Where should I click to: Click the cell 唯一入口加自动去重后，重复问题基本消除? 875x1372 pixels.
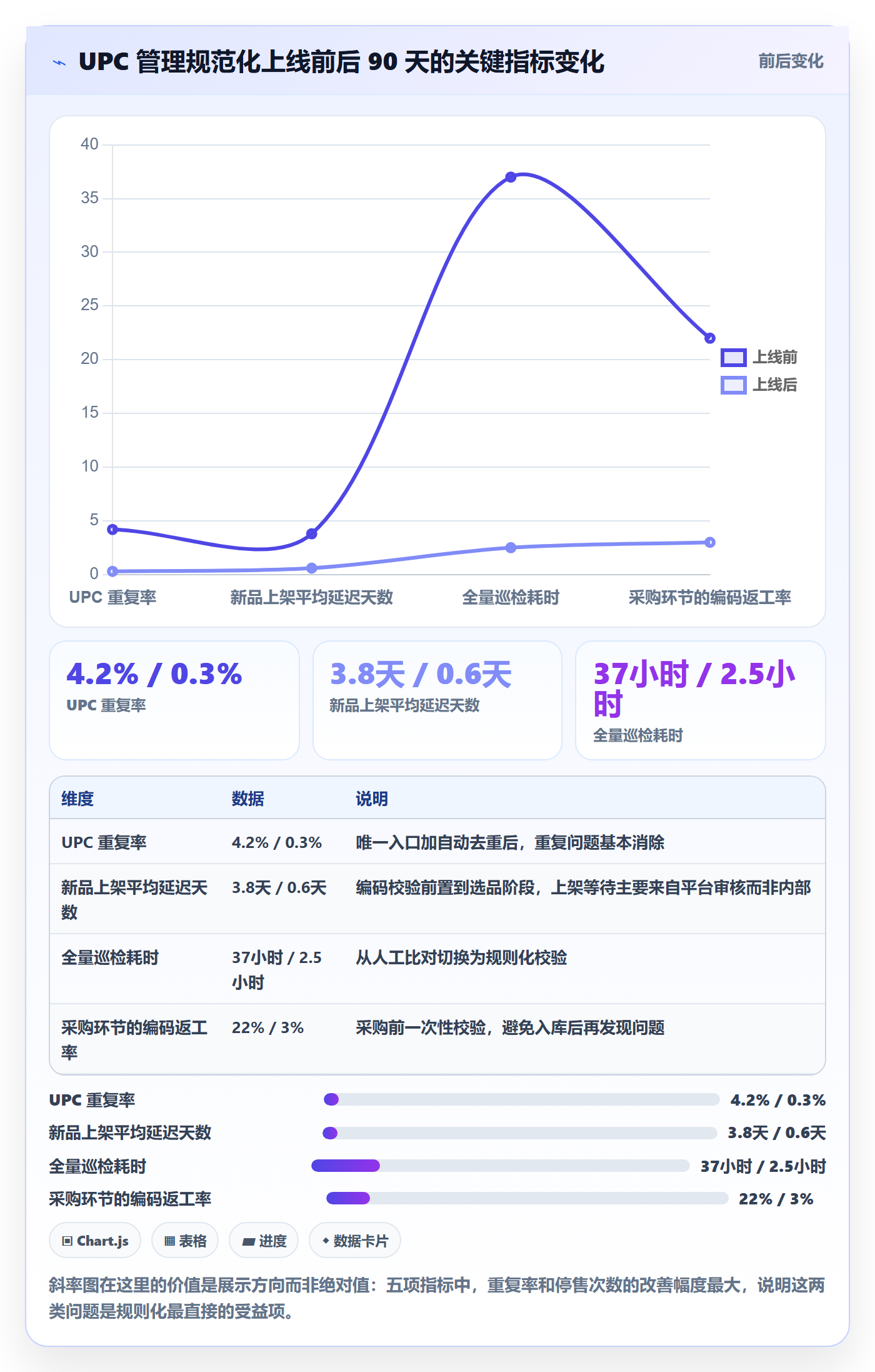(510, 842)
